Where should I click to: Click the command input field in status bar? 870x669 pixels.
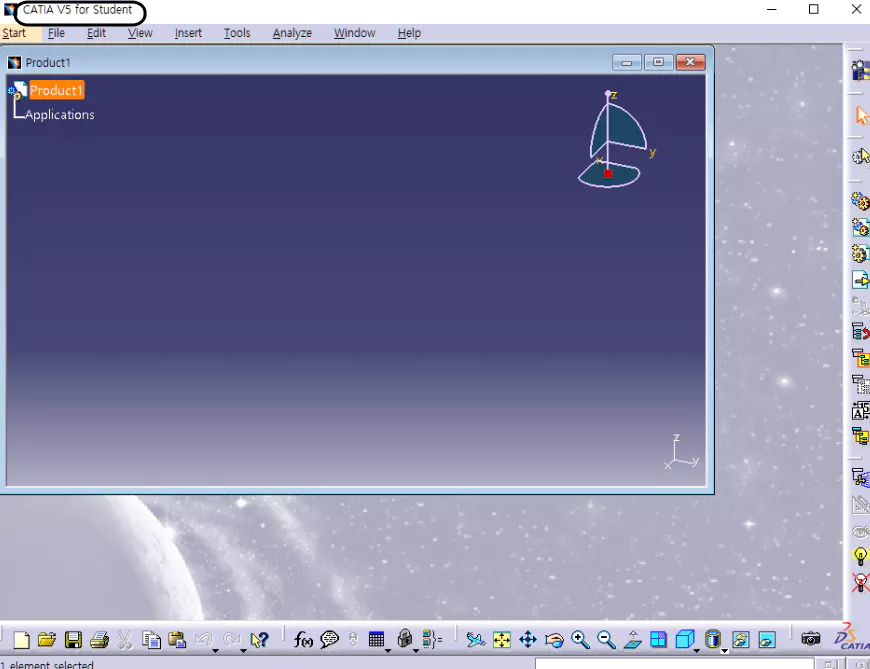pyautogui.click(x=674, y=664)
